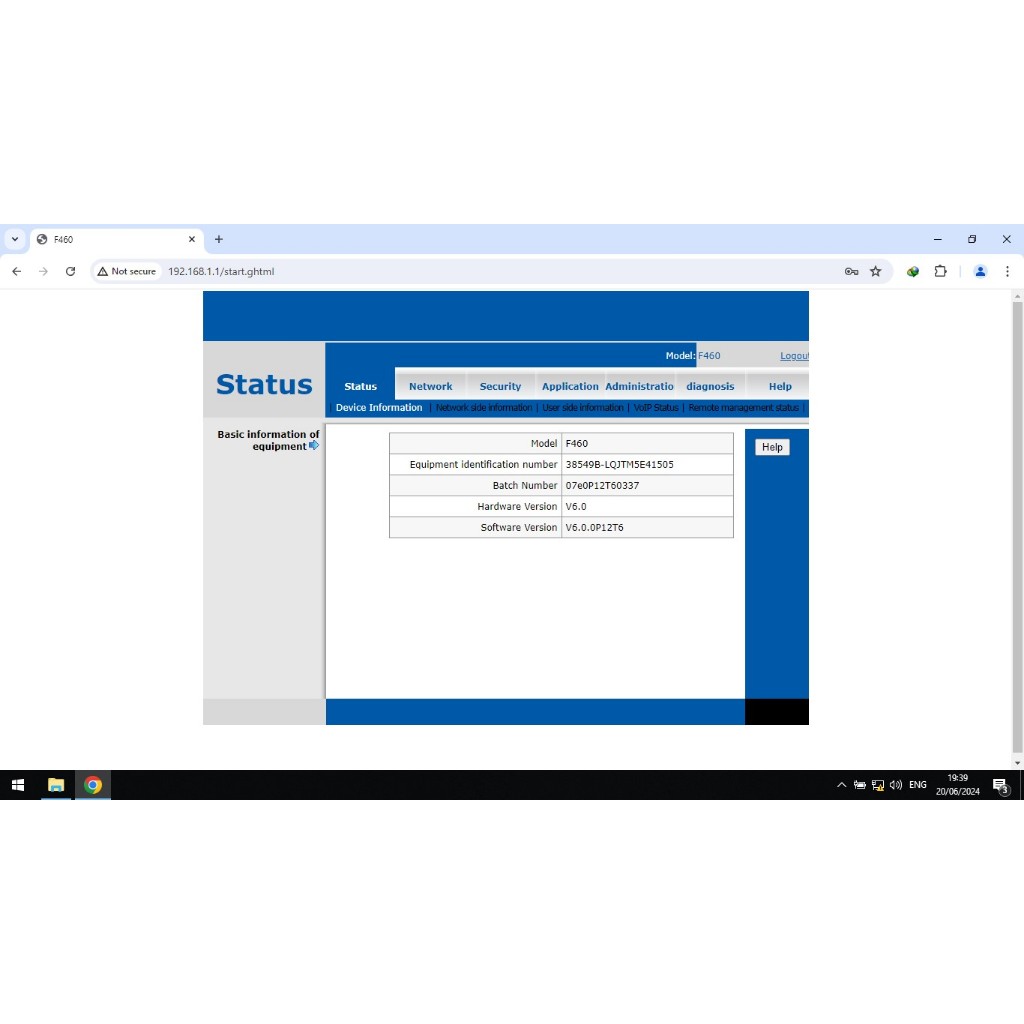Open the Extensions puzzle icon
Image resolution: width=1024 pixels, height=1024 pixels.
(x=940, y=272)
